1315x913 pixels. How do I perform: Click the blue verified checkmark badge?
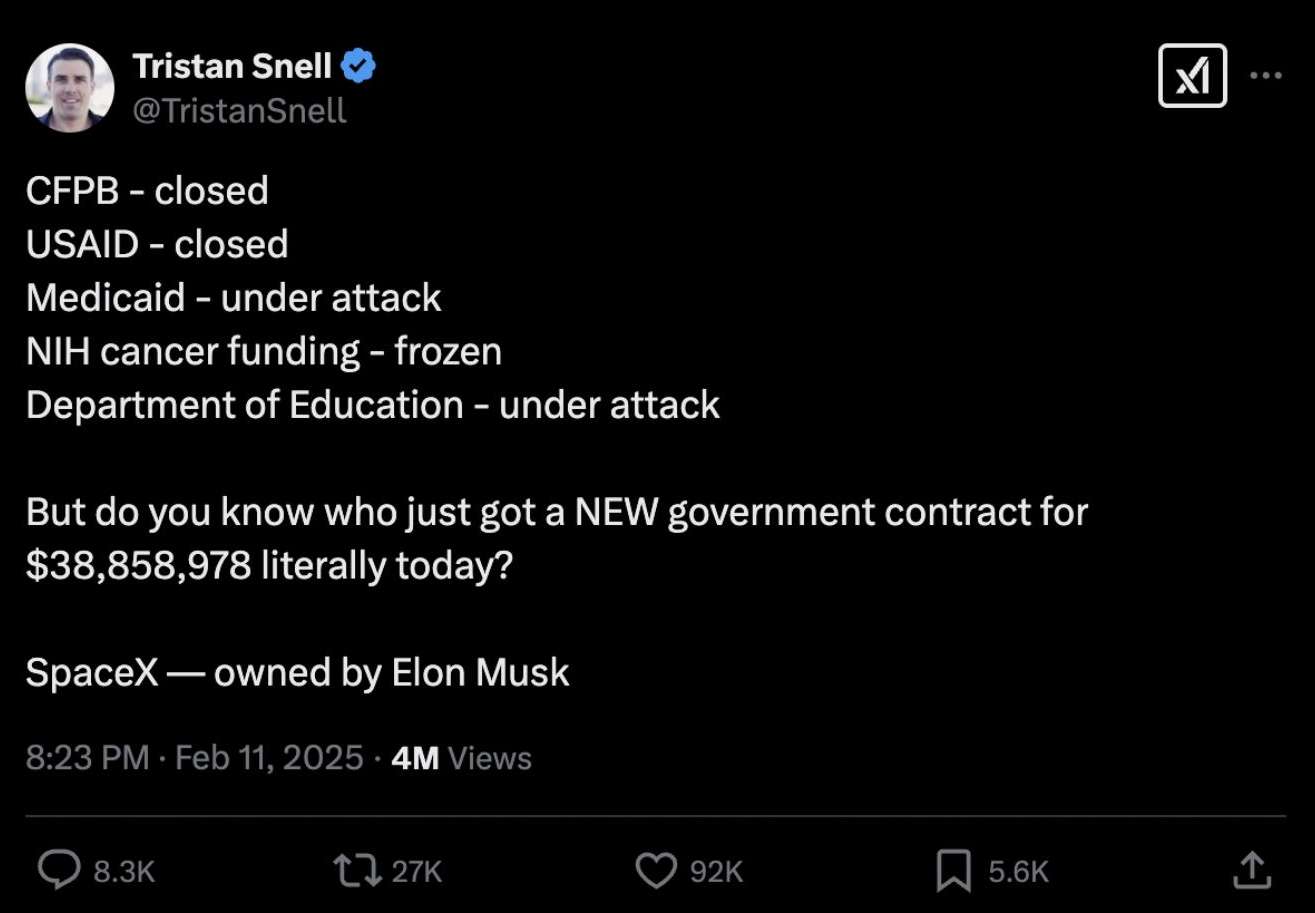[359, 67]
